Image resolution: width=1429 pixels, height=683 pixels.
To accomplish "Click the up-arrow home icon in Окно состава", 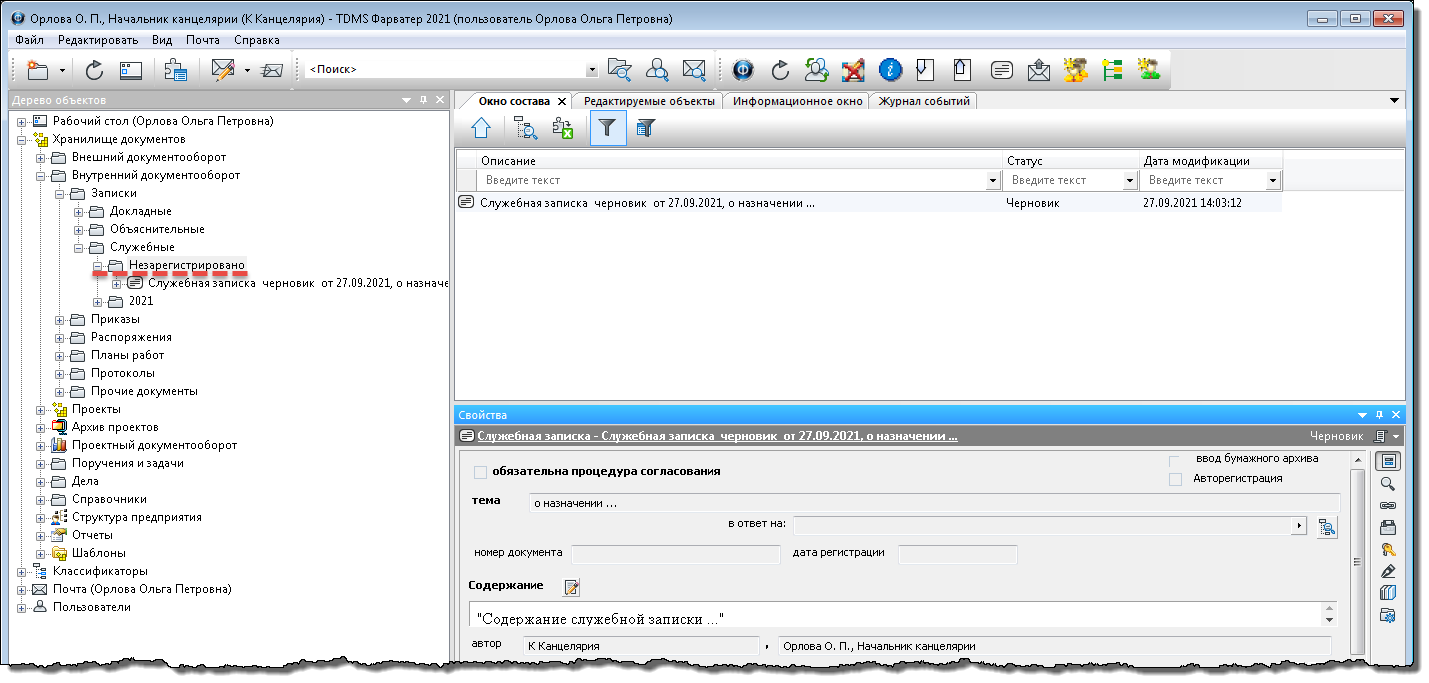I will tap(481, 128).
